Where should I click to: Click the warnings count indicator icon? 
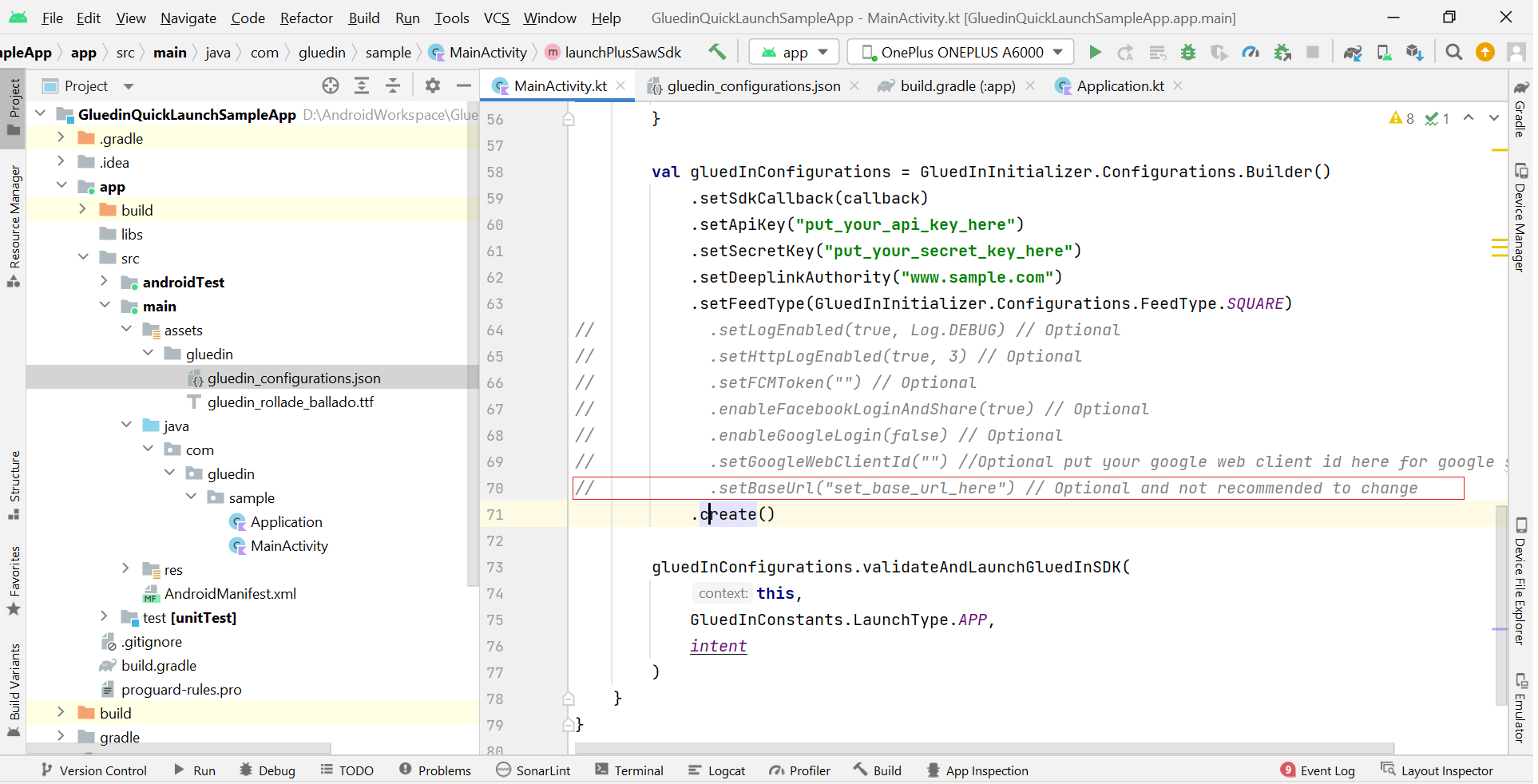(x=1401, y=118)
